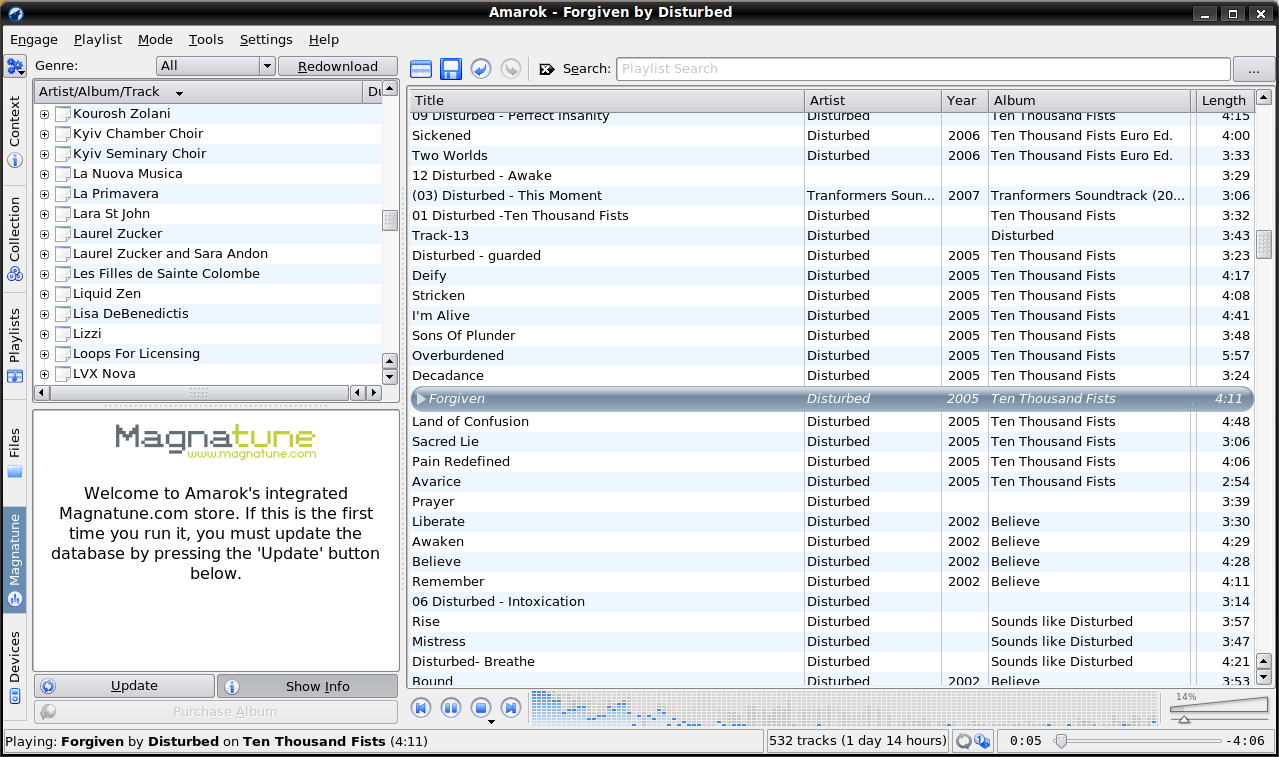Select 'Les Filles de Sainte Colombe' artist

(166, 274)
